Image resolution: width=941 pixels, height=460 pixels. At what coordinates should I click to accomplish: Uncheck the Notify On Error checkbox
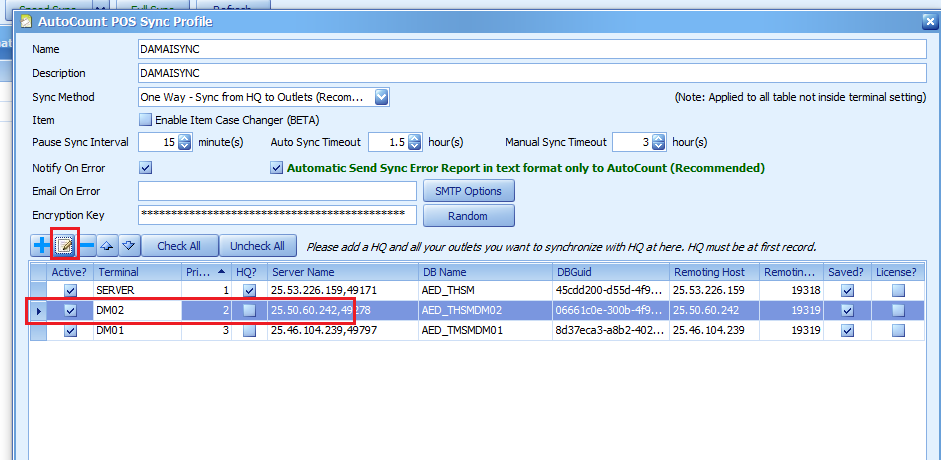point(146,168)
